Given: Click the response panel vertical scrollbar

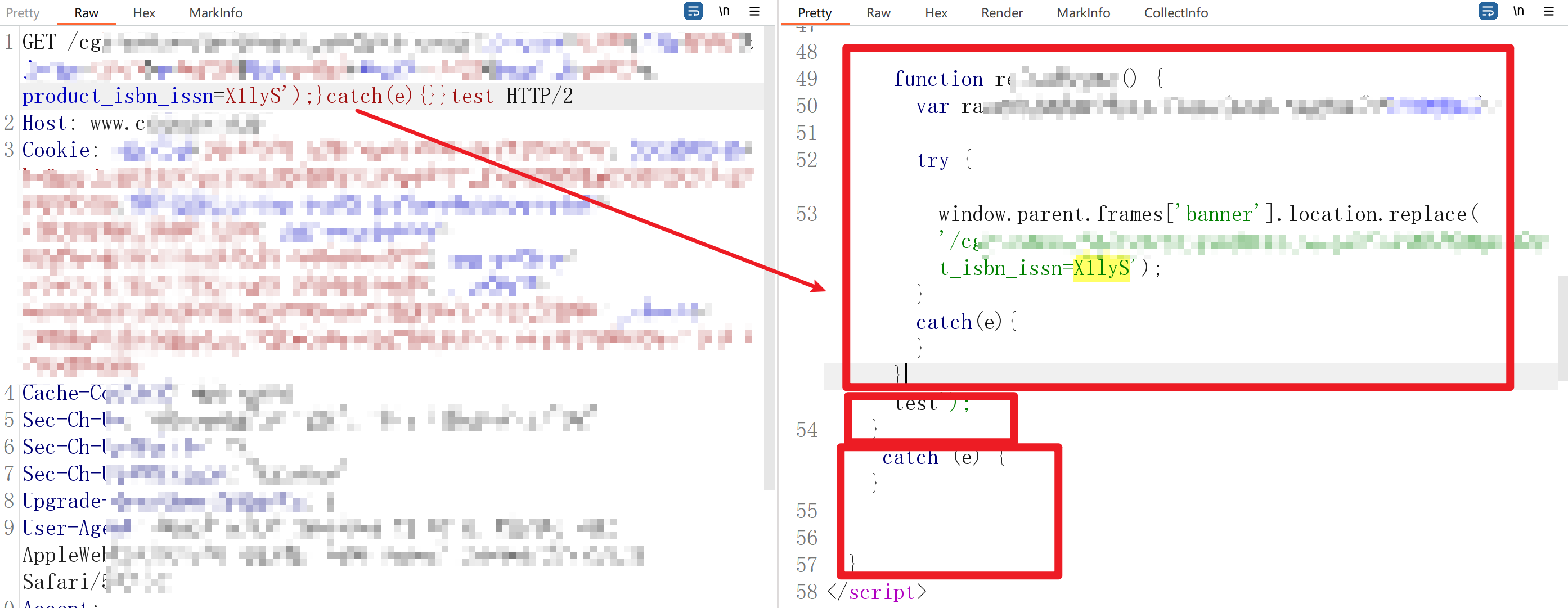Looking at the screenshot, I should [1562, 328].
